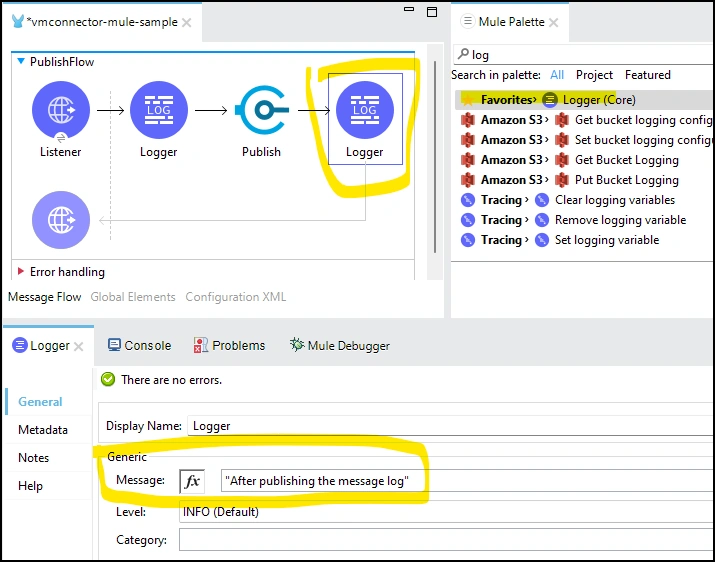Click the Category input field
This screenshot has width=715, height=562.
click(447, 540)
